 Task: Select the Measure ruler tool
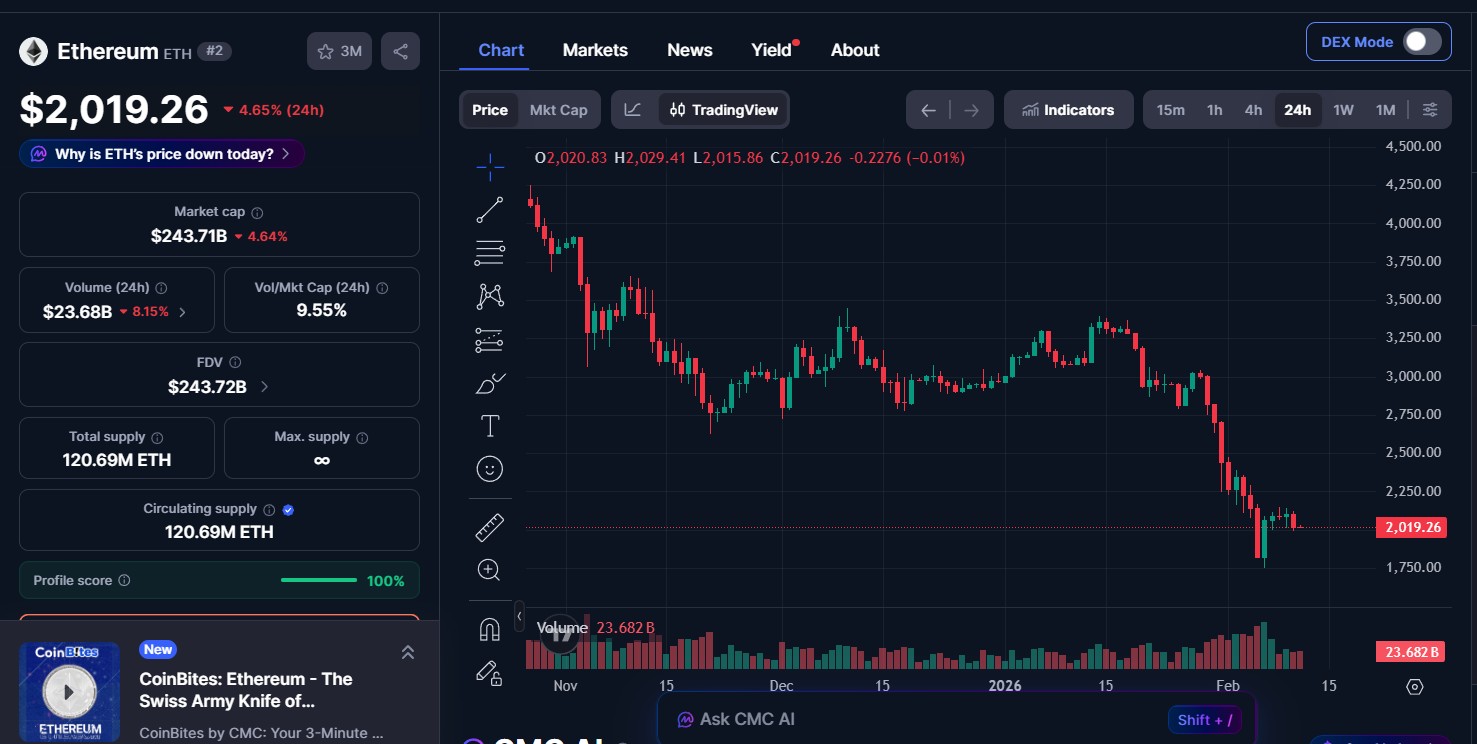click(x=489, y=526)
